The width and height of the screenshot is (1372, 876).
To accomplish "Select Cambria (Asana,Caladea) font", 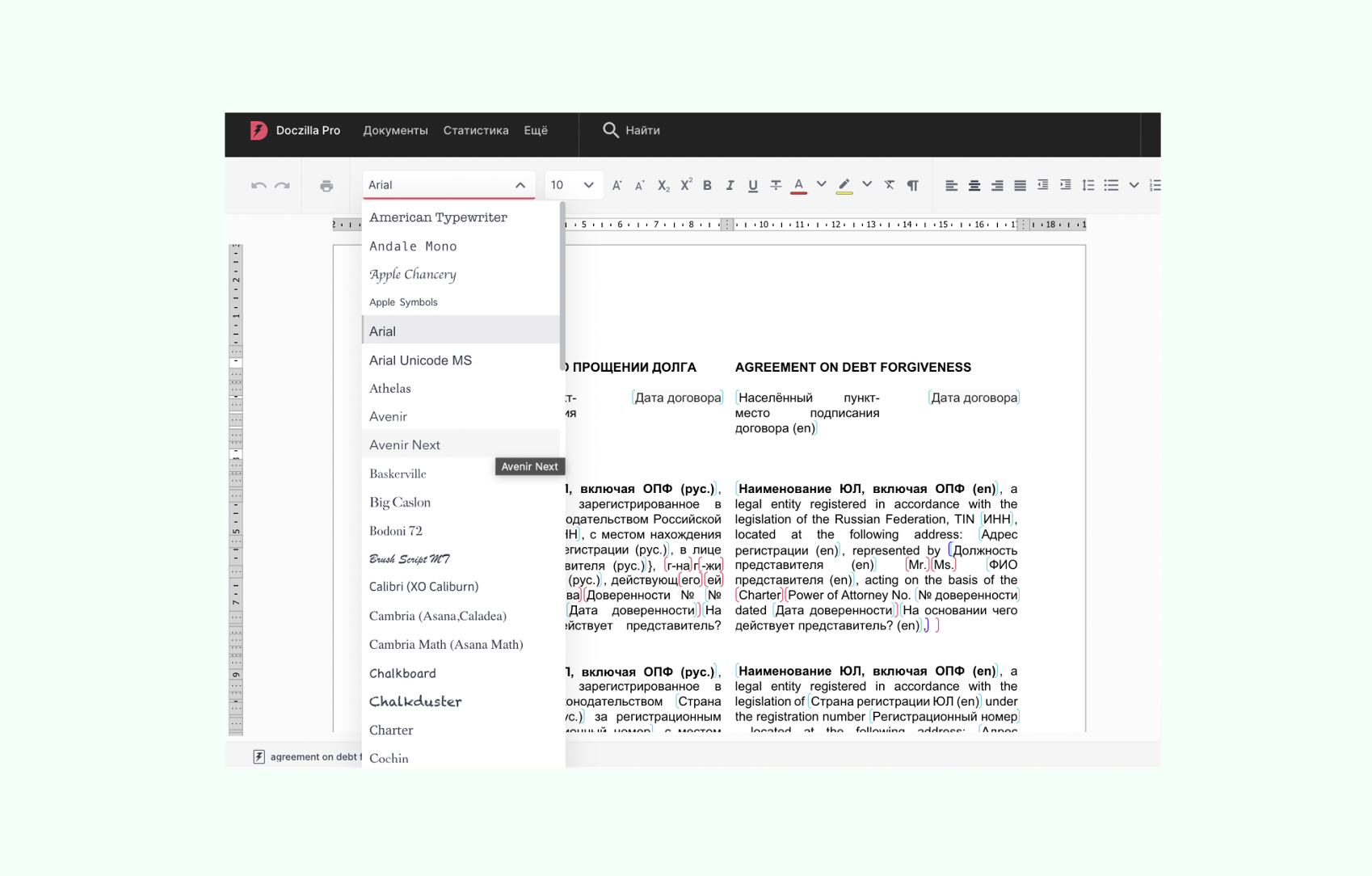I will point(461,616).
